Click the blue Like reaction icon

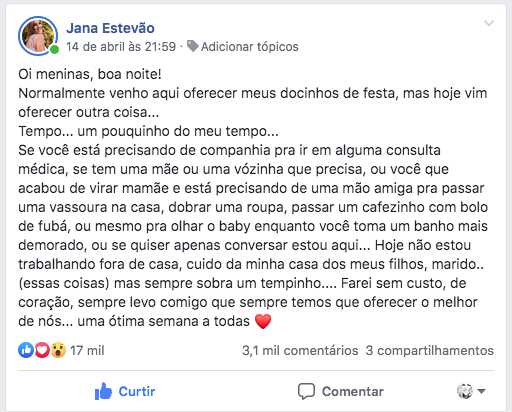26,350
